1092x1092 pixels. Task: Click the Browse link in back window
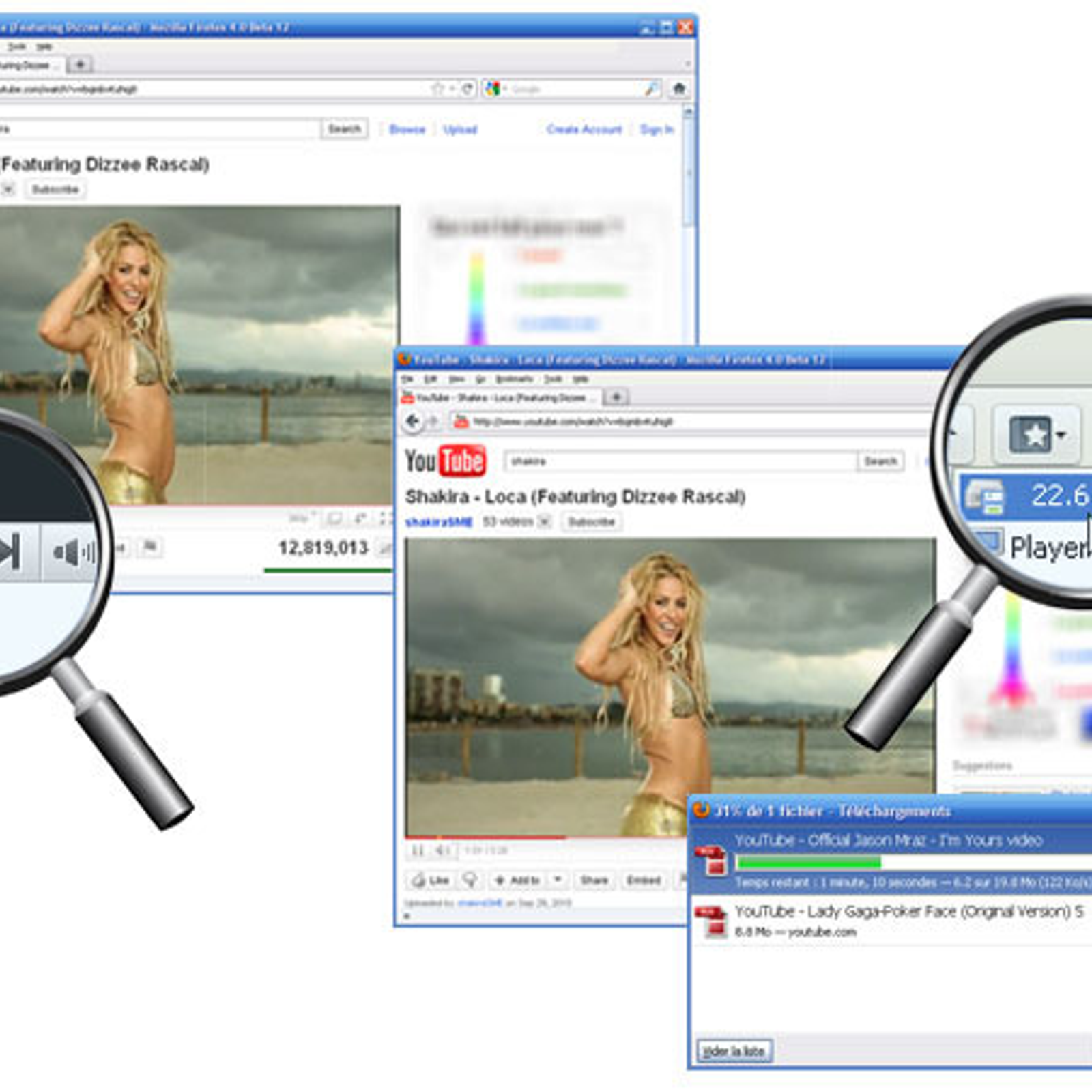pyautogui.click(x=407, y=129)
